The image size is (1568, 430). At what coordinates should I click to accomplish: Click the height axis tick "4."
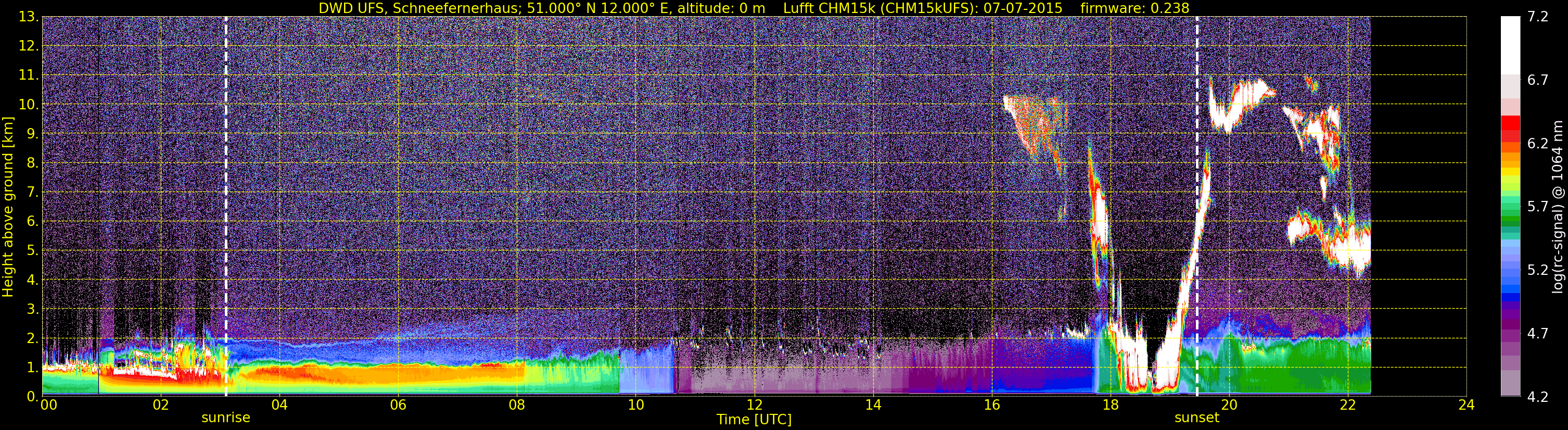coord(32,280)
